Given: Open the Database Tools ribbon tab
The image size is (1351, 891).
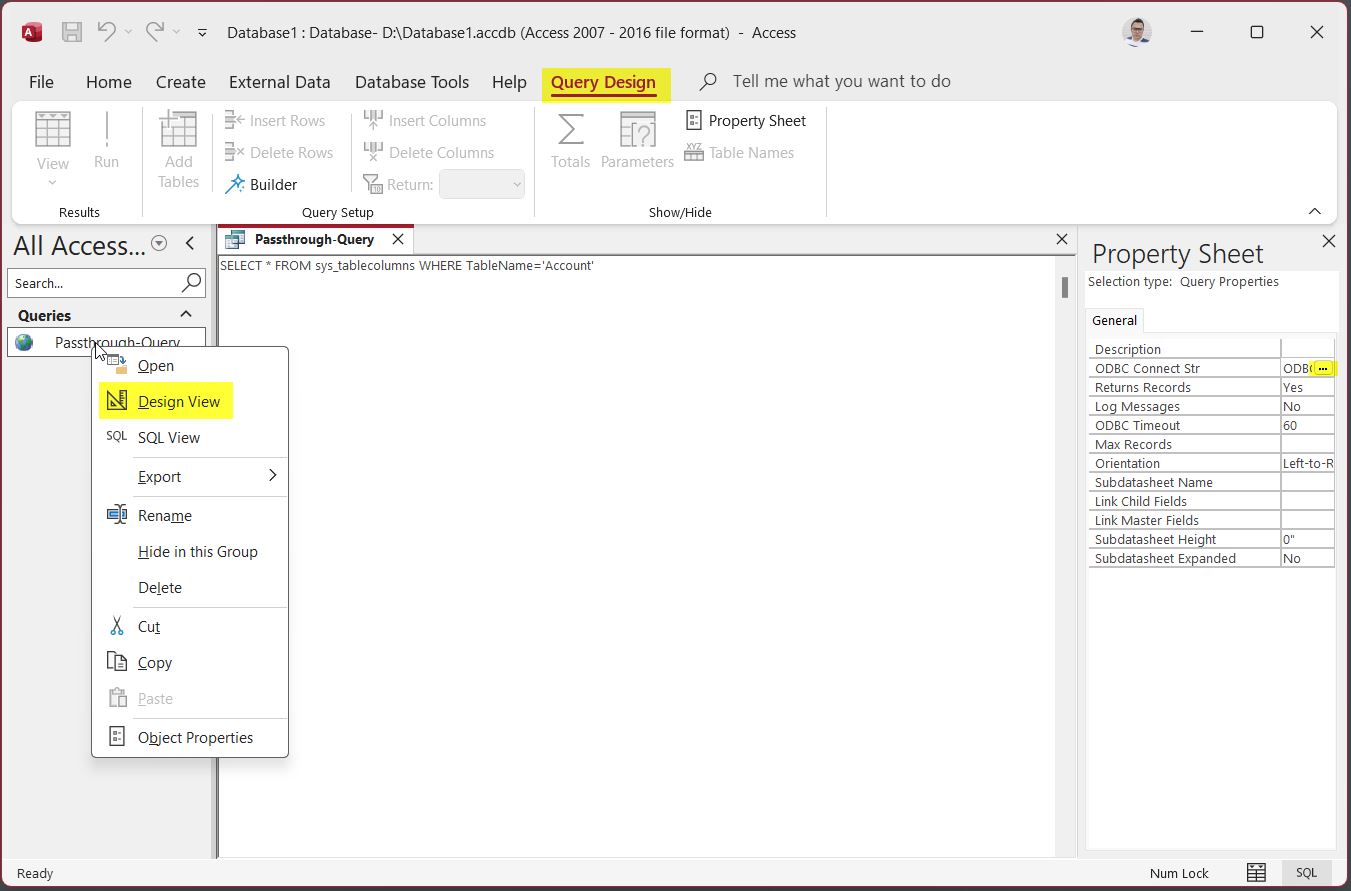Looking at the screenshot, I should click(x=411, y=82).
